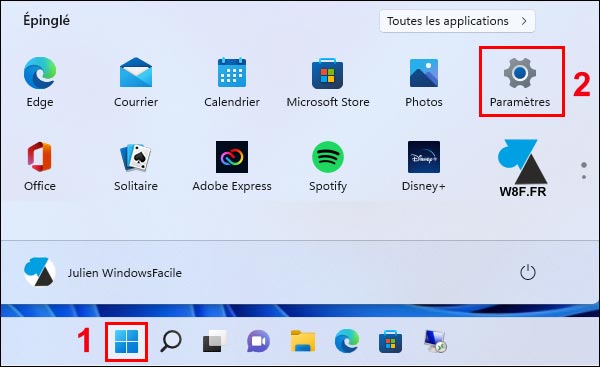The height and width of the screenshot is (367, 600).
Task: Open the Courrier mail app
Action: coord(136,82)
